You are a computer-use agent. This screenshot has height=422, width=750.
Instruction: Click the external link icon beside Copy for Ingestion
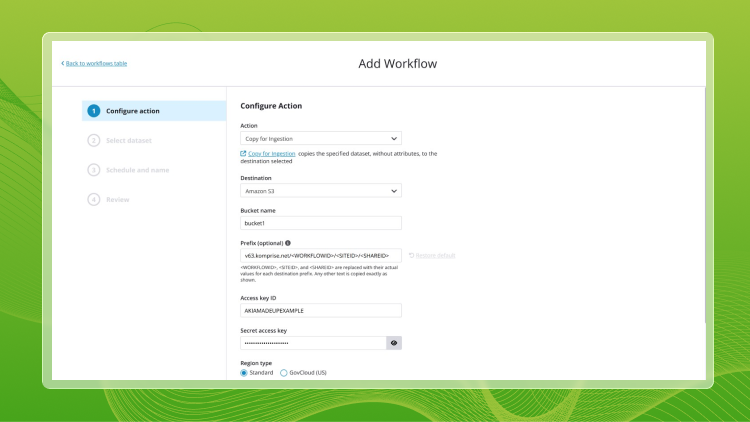point(244,154)
